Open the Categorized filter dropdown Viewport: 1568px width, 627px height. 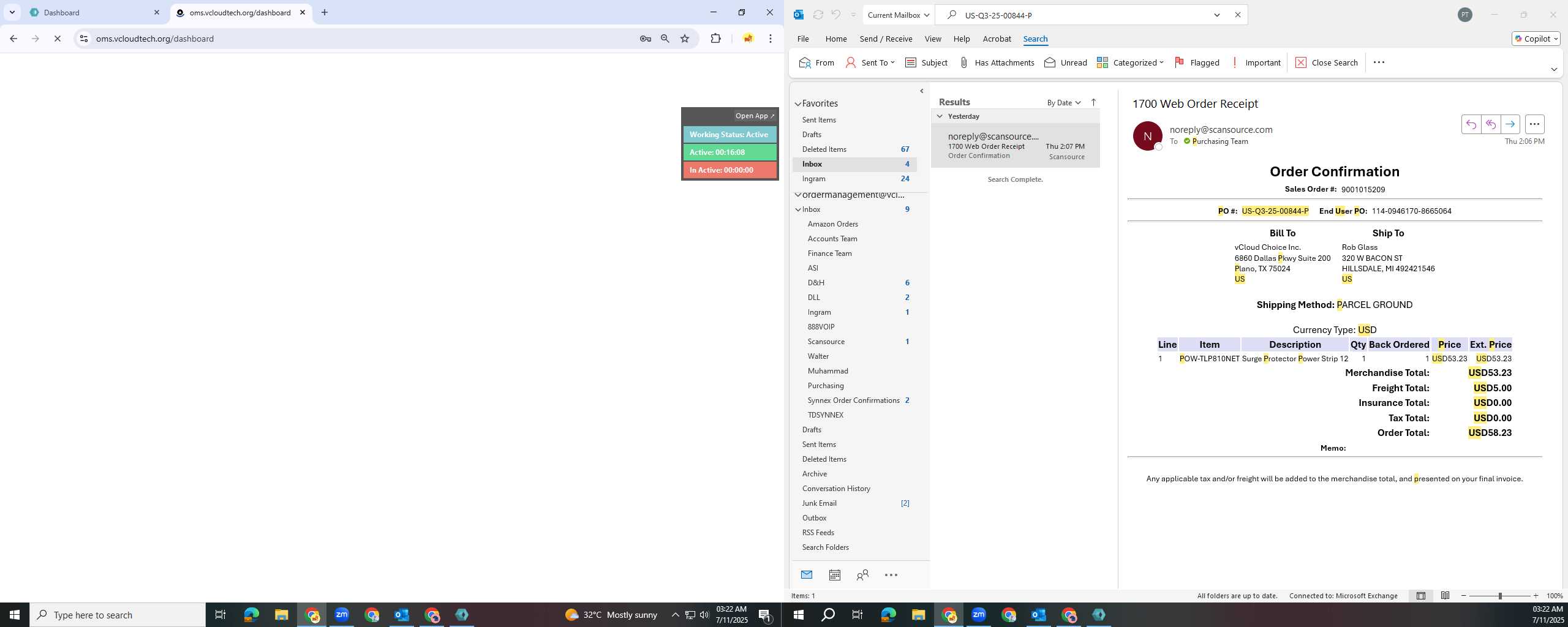pos(1129,62)
